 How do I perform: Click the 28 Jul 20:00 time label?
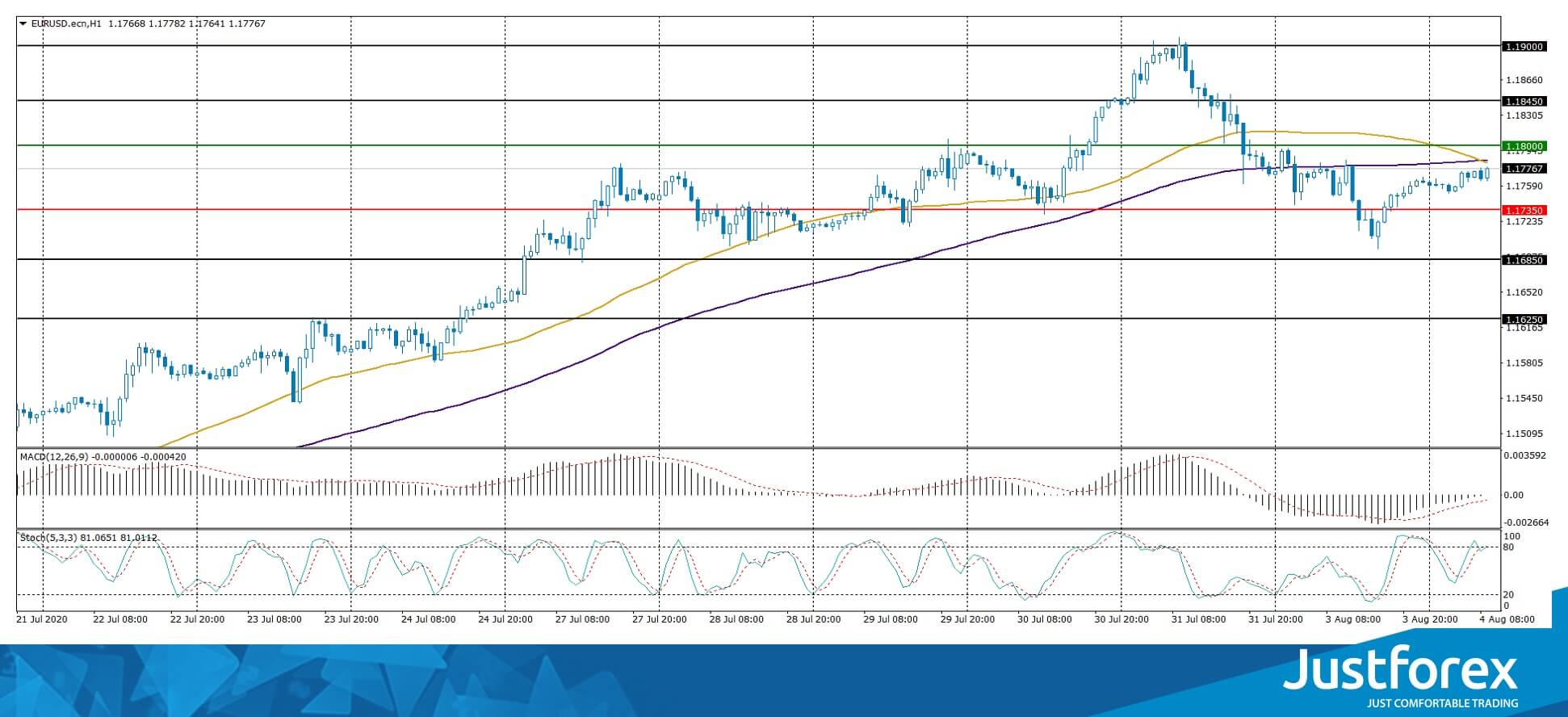pos(814,619)
